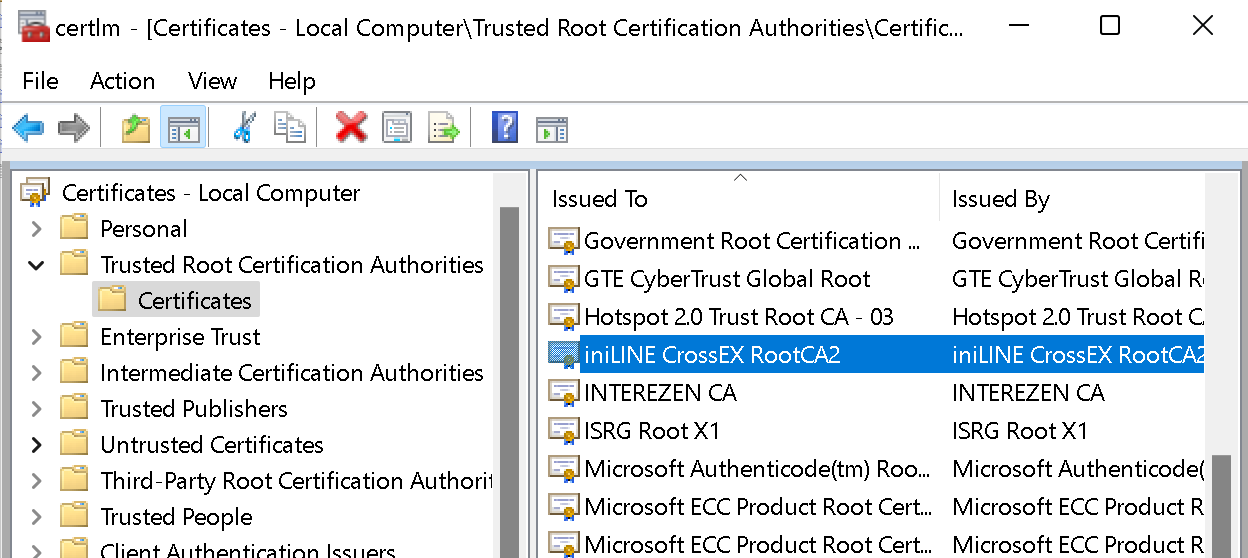
Task: Toggle the Show/Hide Action Pane icon
Action: (551, 128)
